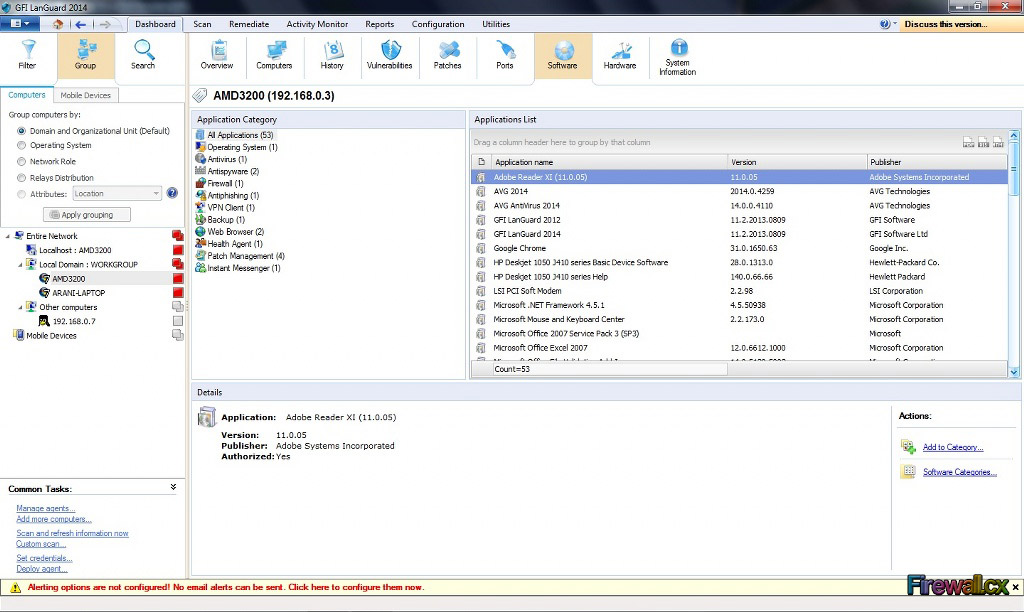Select the Group tool
The width and height of the screenshot is (1024, 612).
tap(86, 55)
